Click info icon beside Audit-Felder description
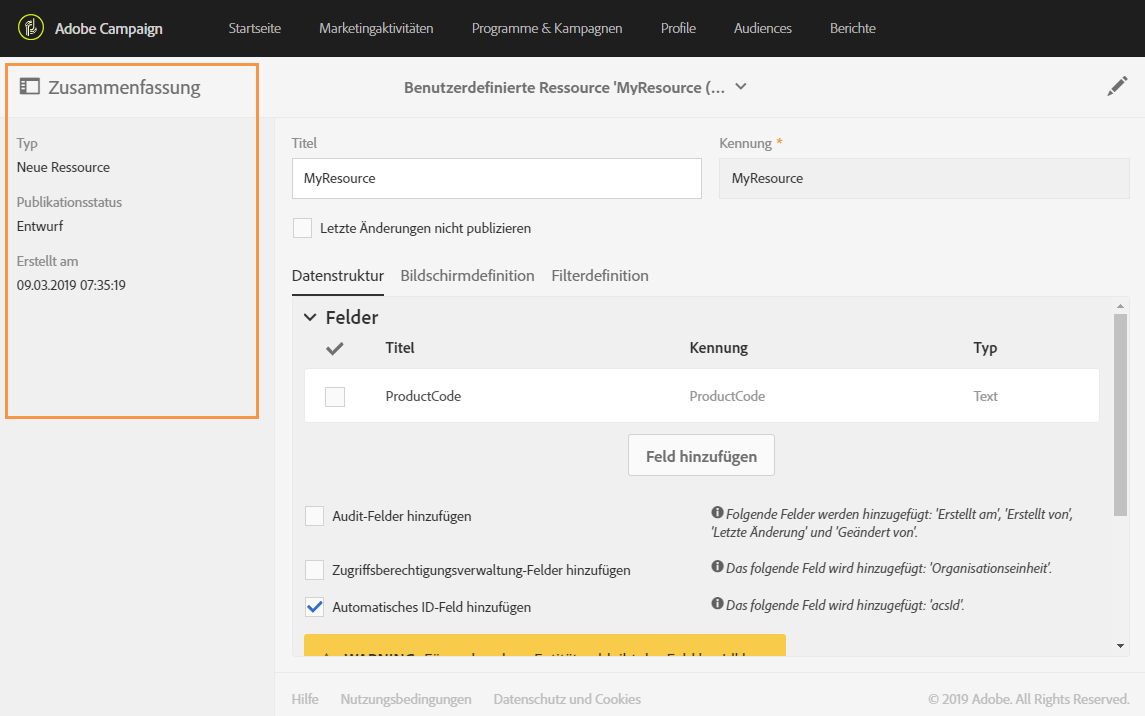 pyautogui.click(x=717, y=513)
